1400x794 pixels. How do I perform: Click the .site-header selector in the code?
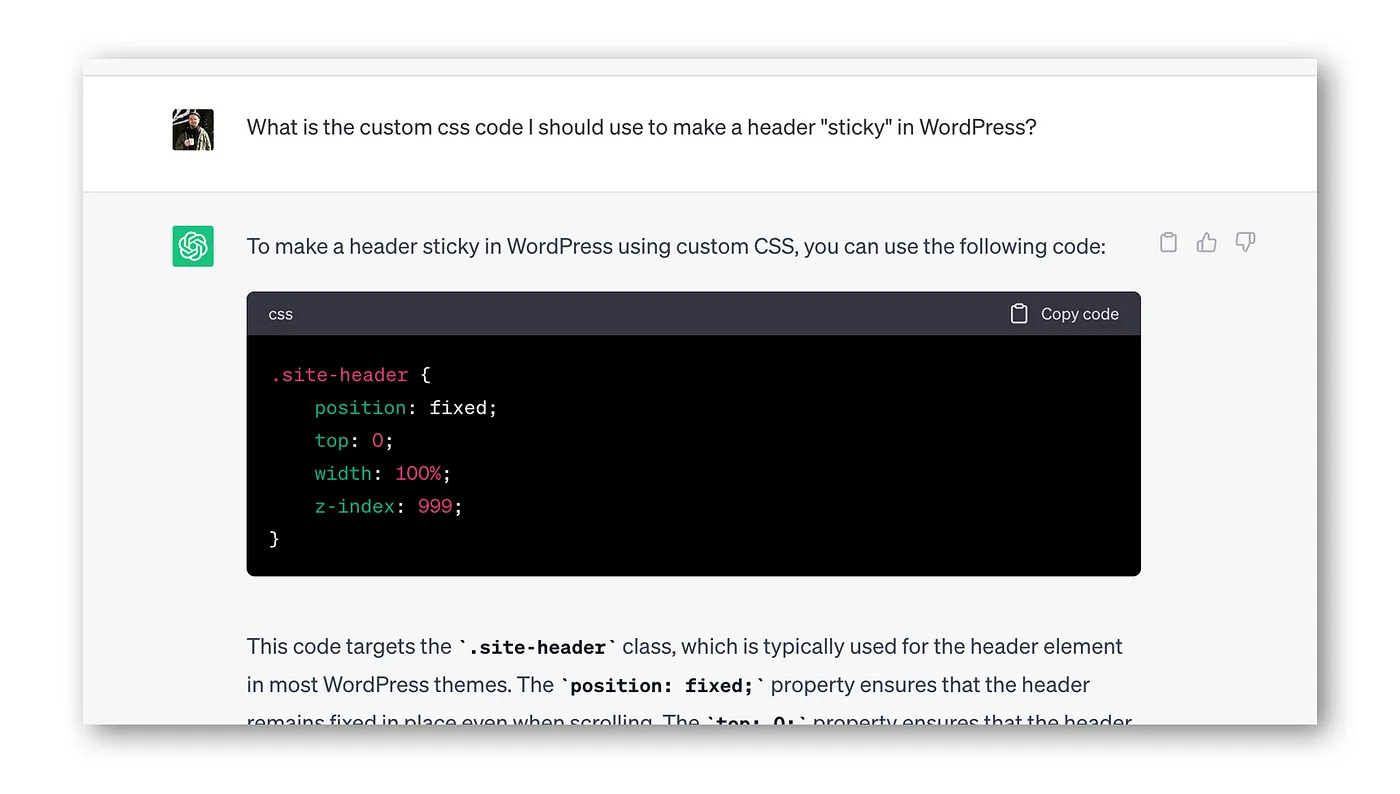[x=340, y=375]
